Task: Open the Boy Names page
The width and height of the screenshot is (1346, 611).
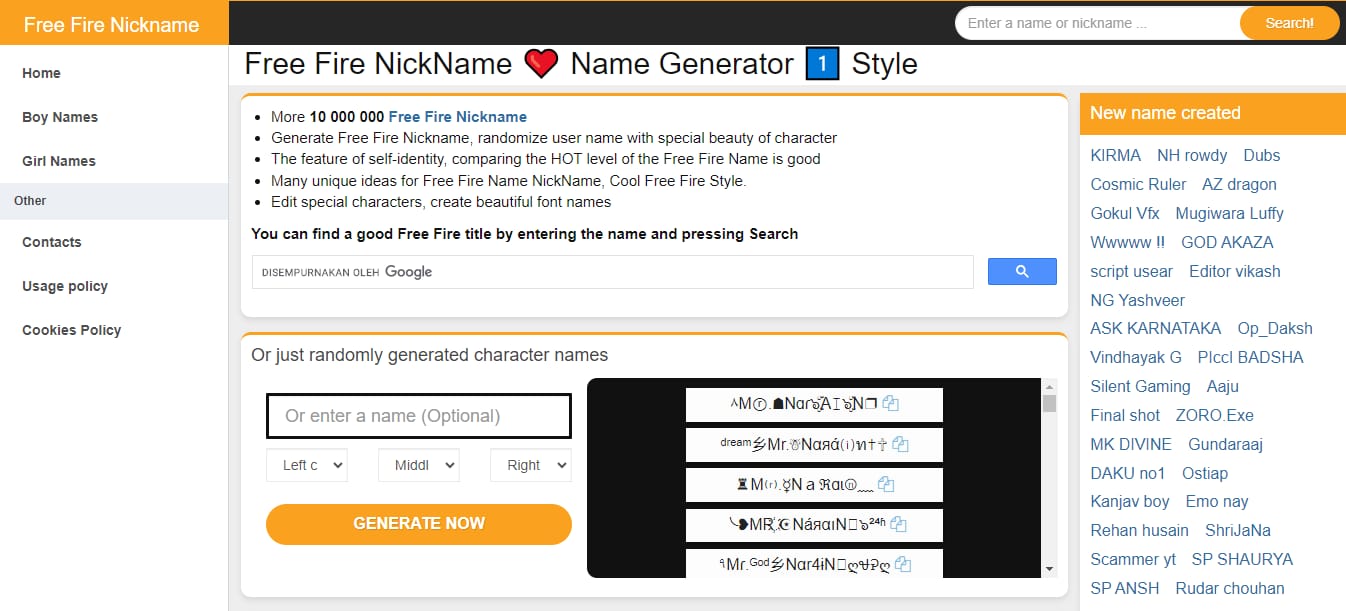Action: [x=60, y=117]
